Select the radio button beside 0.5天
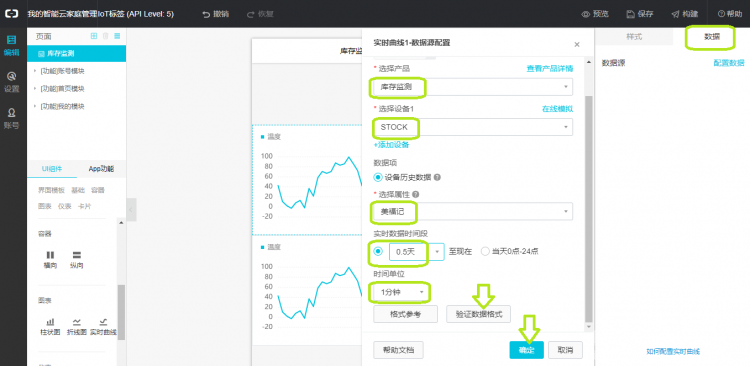Image resolution: width=750 pixels, height=366 pixels. click(x=378, y=251)
